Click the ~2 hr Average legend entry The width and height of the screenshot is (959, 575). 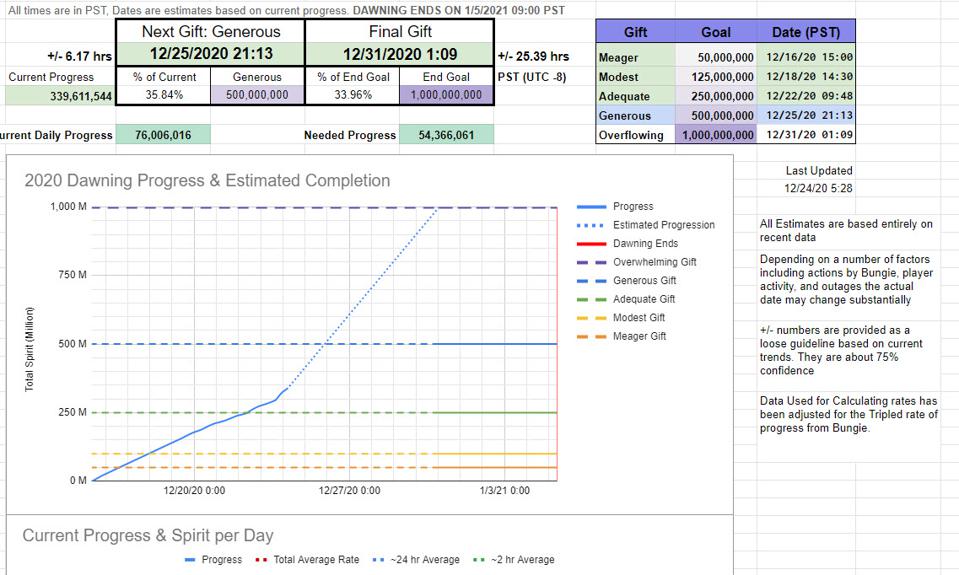tap(514, 560)
